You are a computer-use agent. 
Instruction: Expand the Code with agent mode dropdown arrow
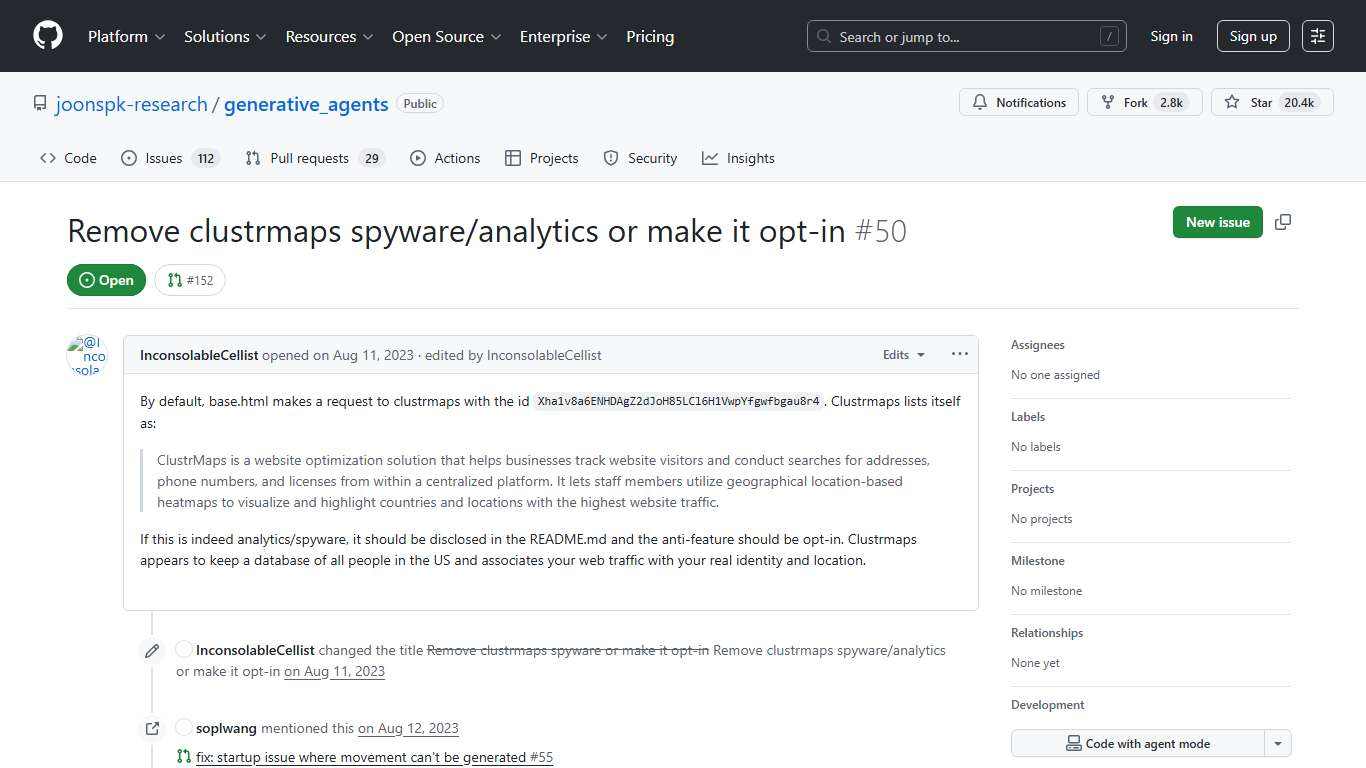(1278, 743)
